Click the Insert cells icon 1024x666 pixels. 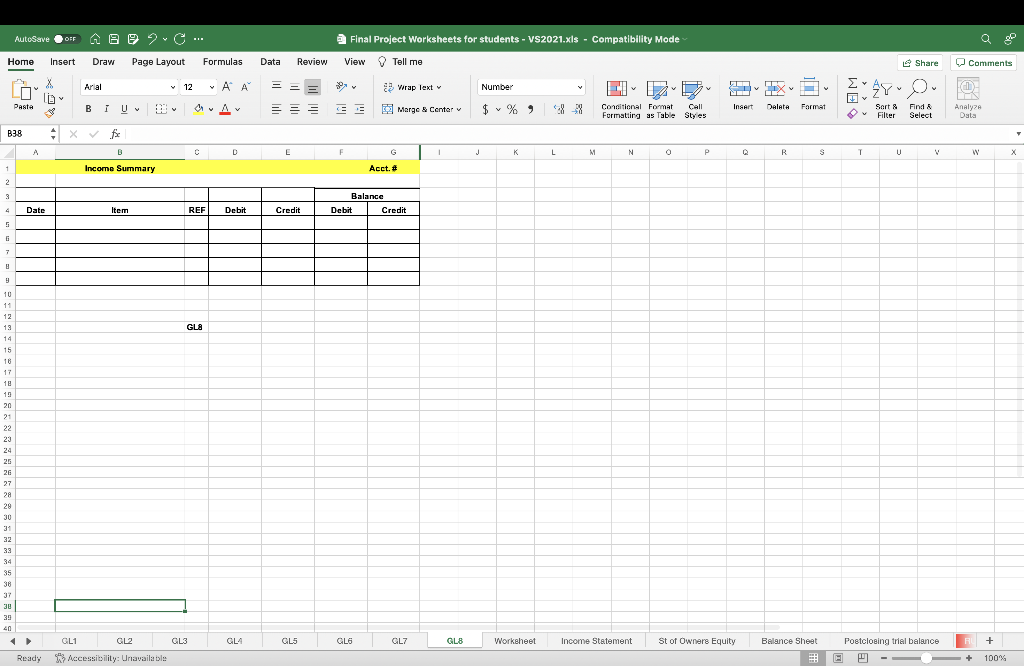point(740,88)
